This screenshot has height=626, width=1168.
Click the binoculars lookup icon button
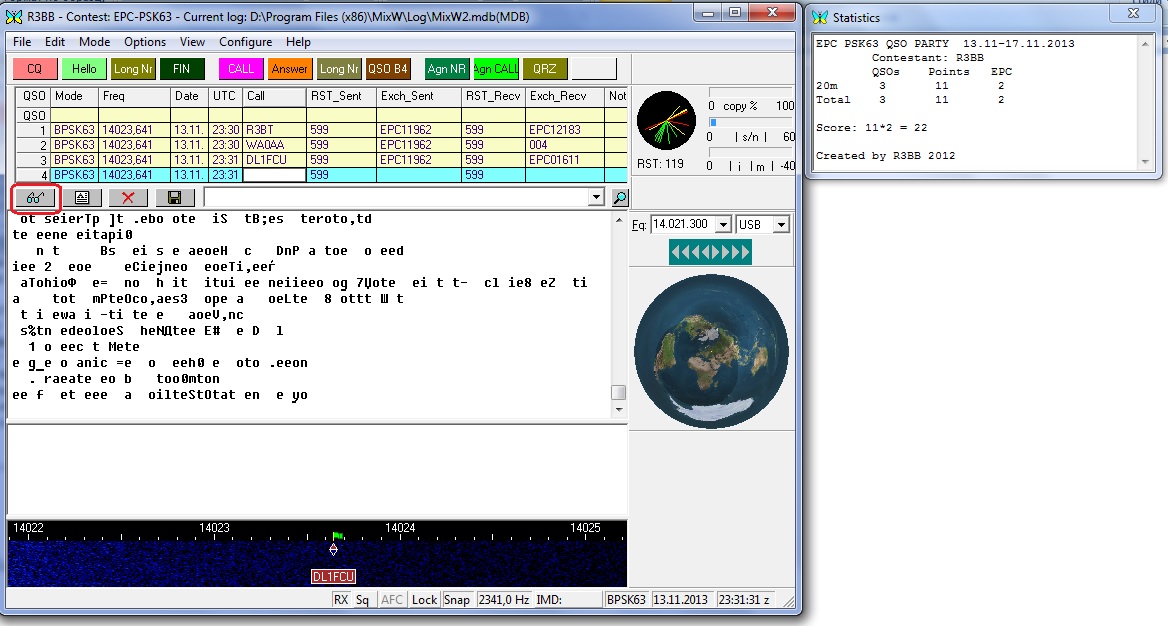pos(35,198)
